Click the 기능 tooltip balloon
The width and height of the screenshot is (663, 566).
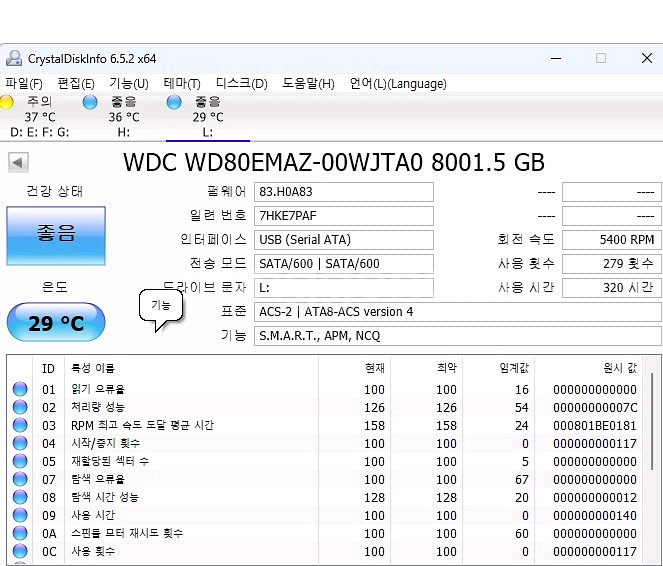click(x=161, y=308)
